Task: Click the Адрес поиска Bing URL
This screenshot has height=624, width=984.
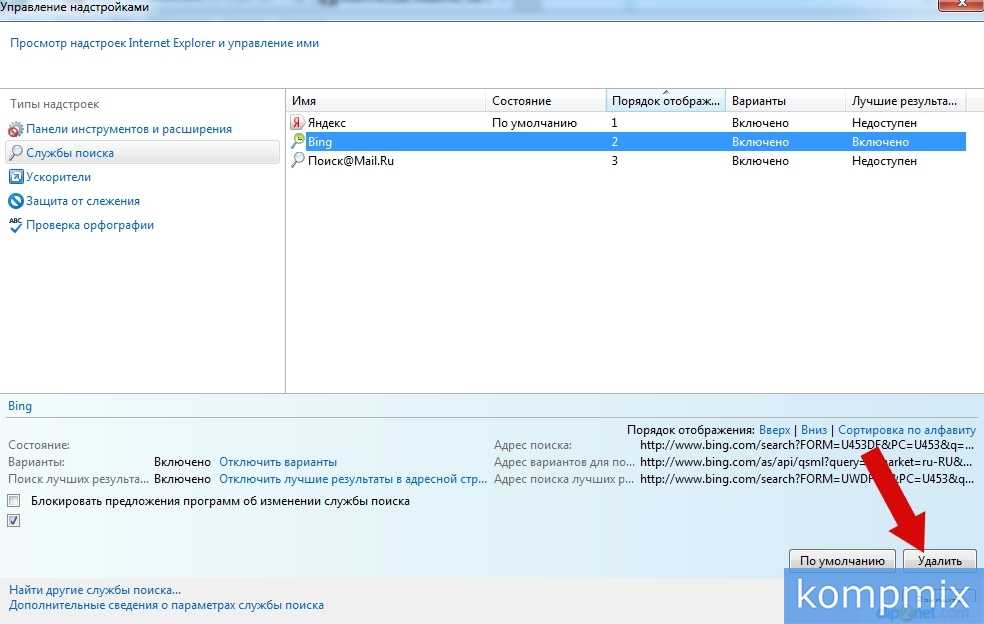Action: (x=807, y=445)
